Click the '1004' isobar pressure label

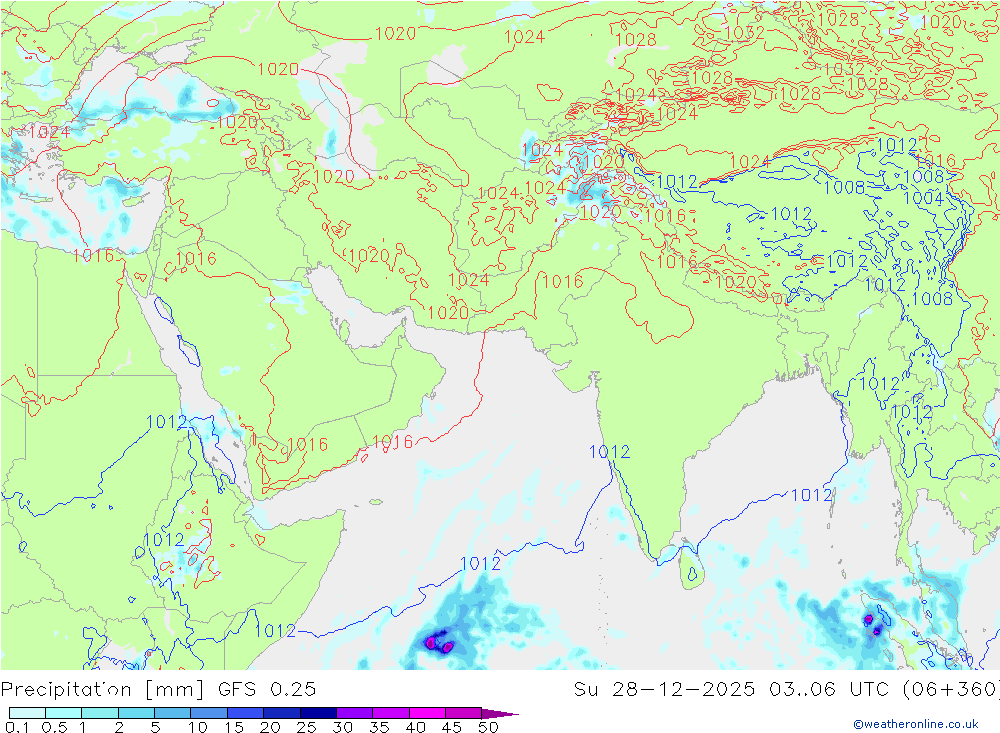pos(923,198)
